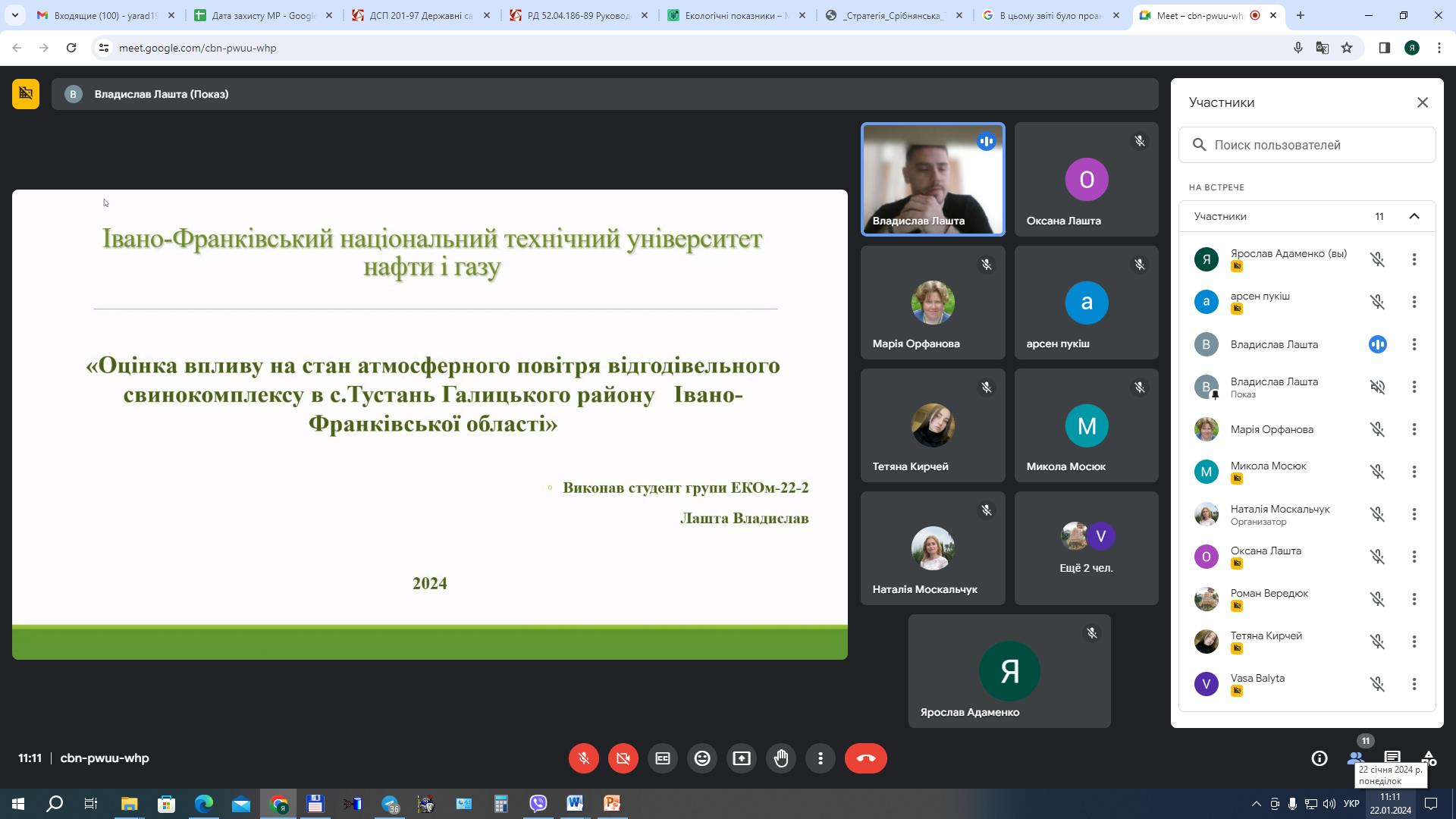The height and width of the screenshot is (819, 1456).
Task: Open the in-call chat panel
Action: point(1392,758)
